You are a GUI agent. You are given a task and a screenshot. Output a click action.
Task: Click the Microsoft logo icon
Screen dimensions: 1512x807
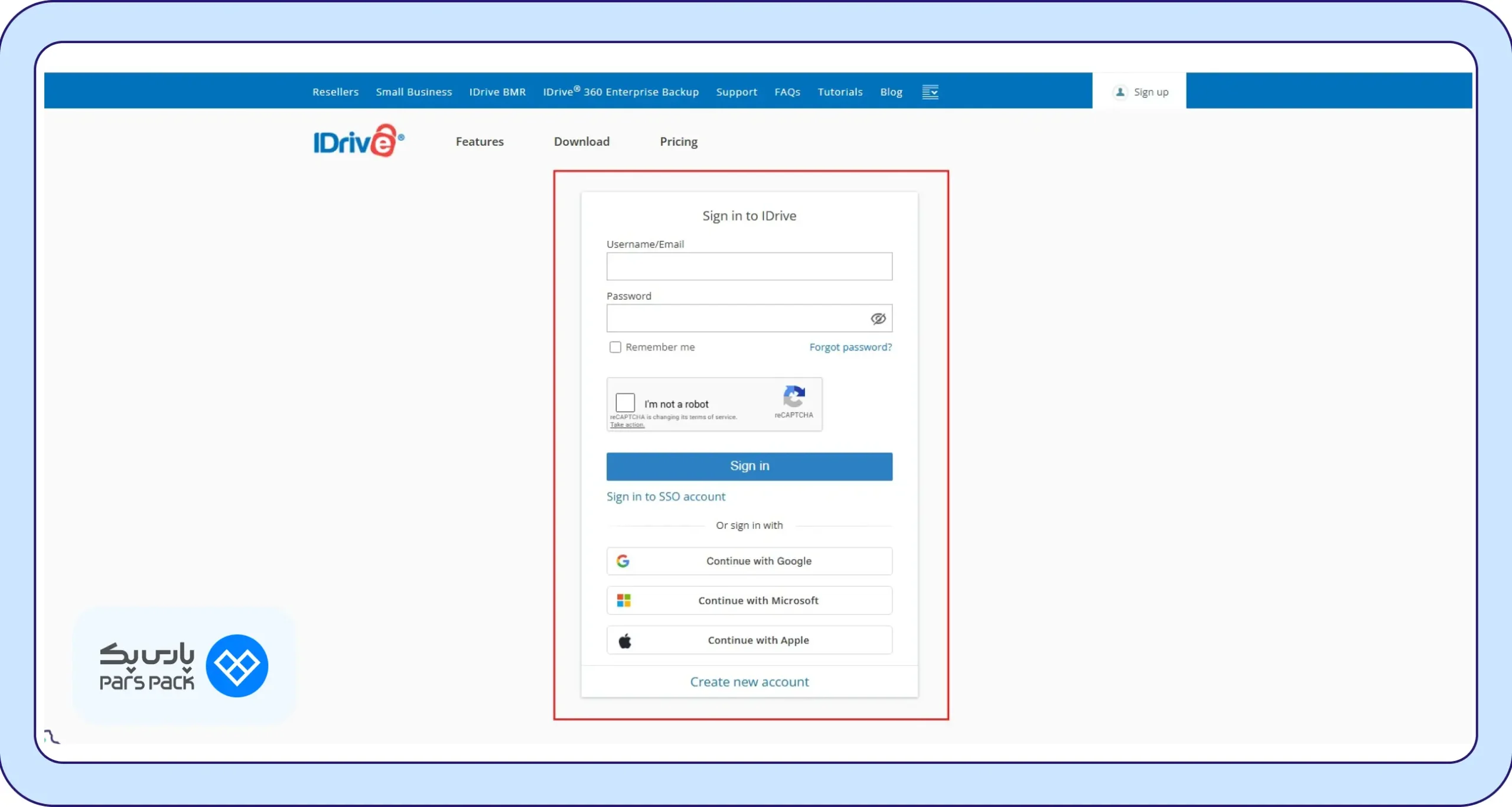[x=624, y=600]
